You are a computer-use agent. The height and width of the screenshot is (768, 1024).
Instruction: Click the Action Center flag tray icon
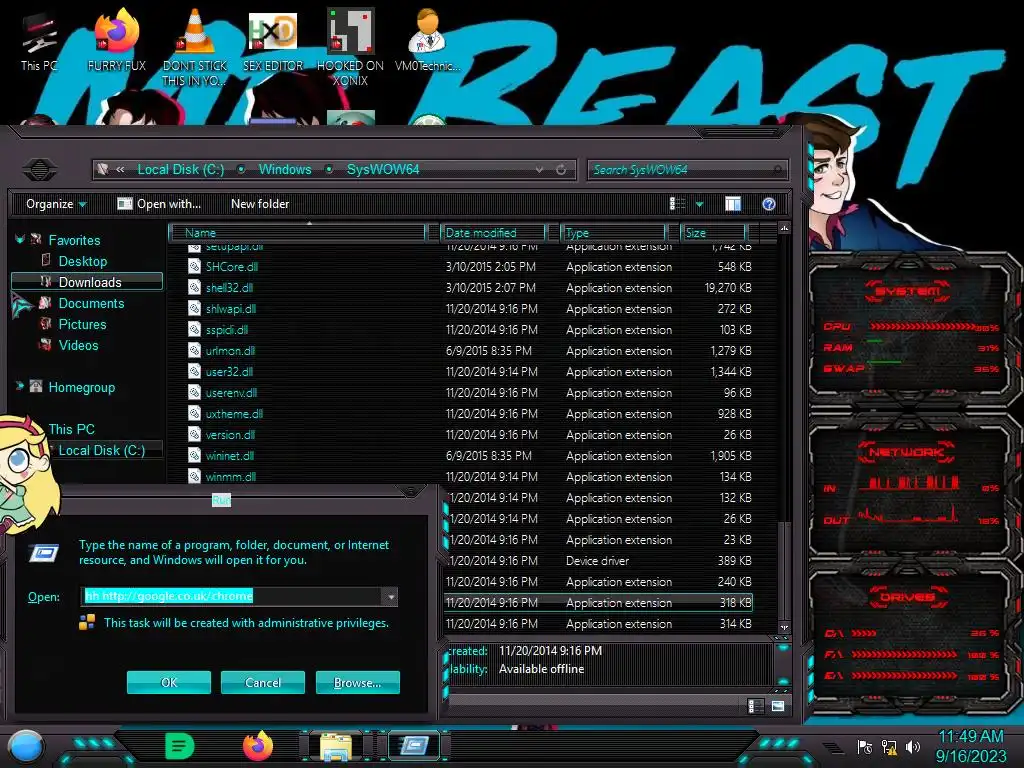865,747
